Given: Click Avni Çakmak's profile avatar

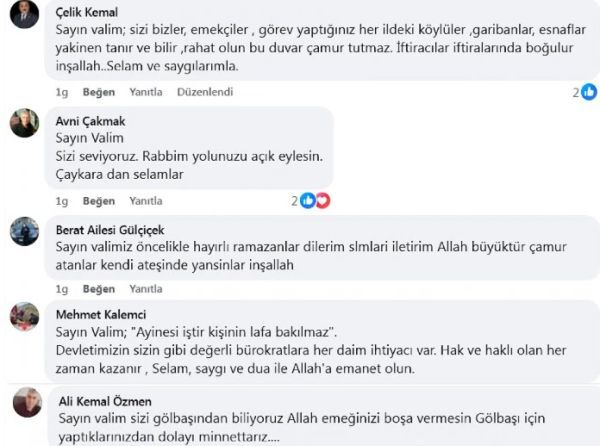Looking at the screenshot, I should click(24, 123).
